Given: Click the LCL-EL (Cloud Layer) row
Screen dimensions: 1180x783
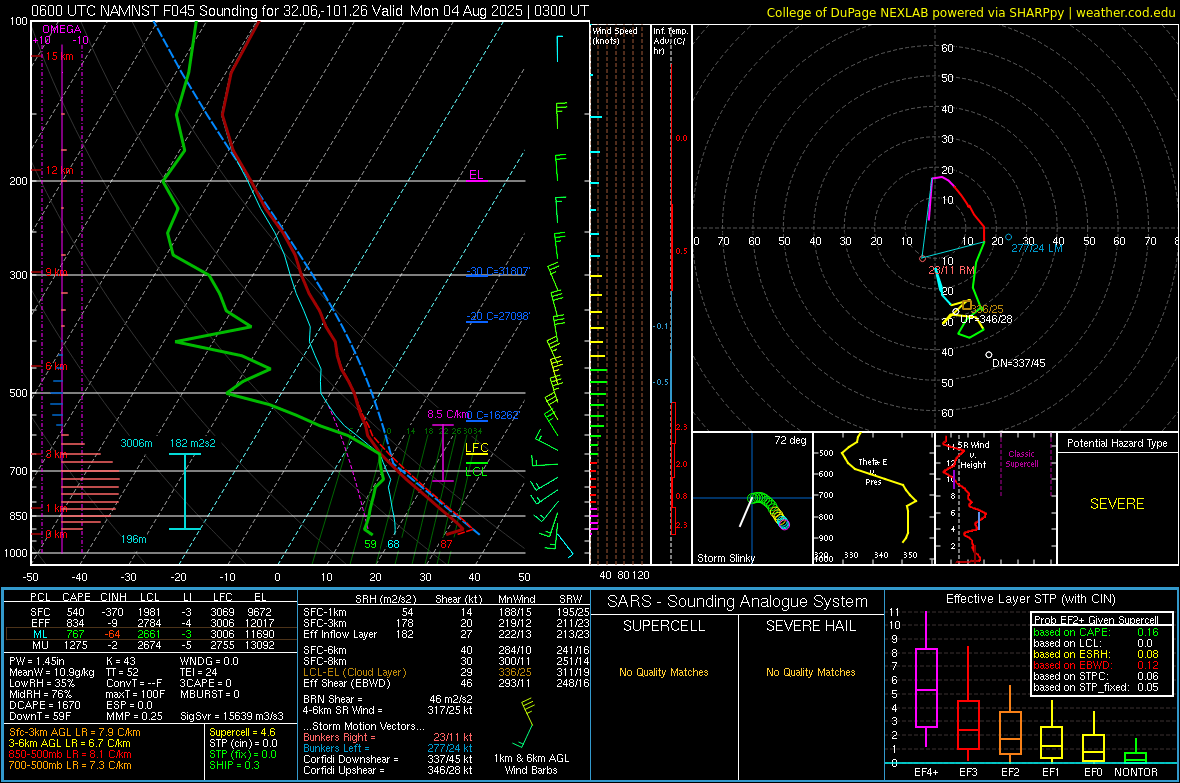Looking at the screenshot, I should (446, 672).
